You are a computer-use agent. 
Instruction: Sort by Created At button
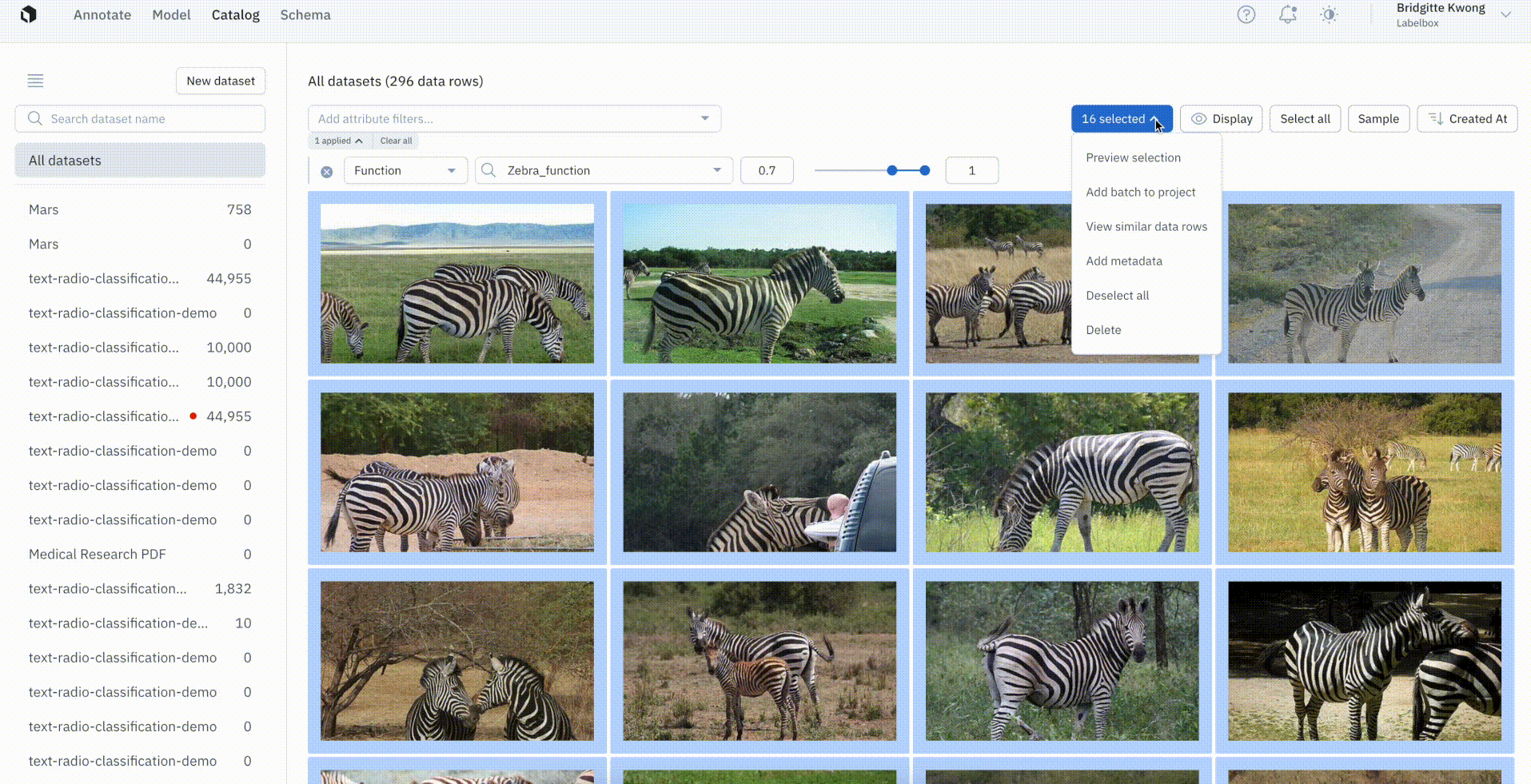coord(1467,119)
